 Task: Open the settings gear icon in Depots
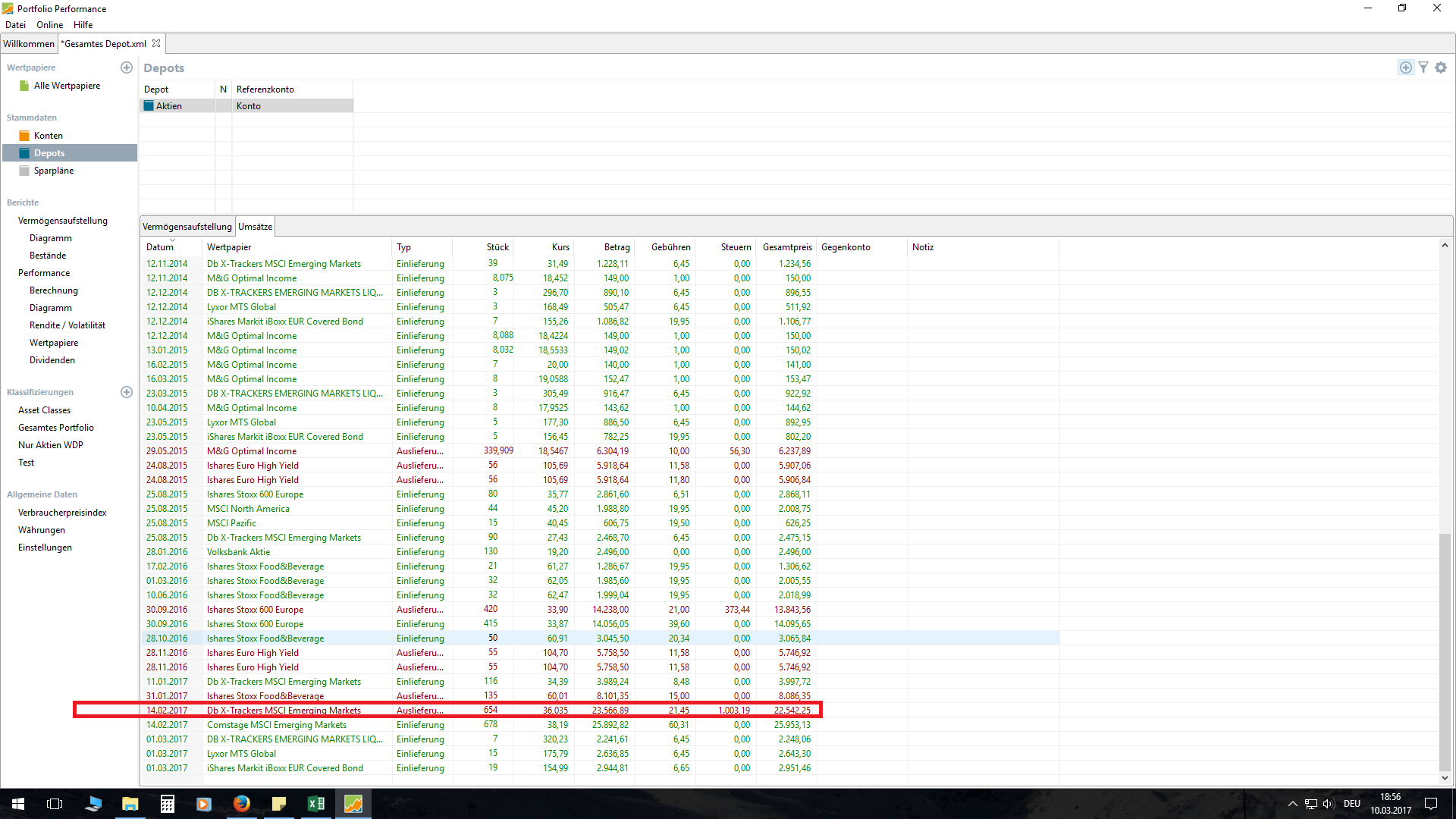(1441, 67)
